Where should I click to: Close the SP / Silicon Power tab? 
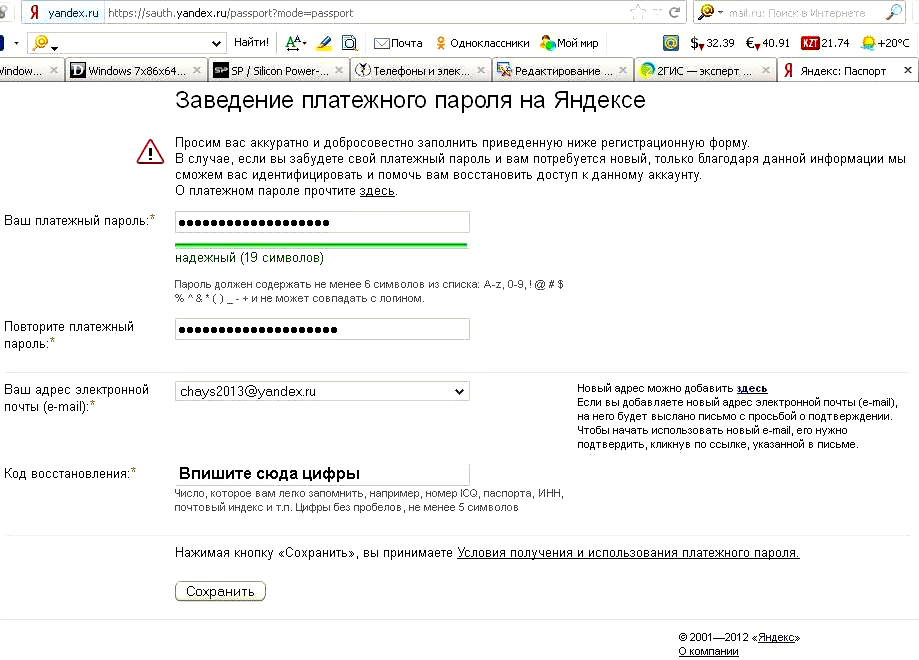[339, 70]
